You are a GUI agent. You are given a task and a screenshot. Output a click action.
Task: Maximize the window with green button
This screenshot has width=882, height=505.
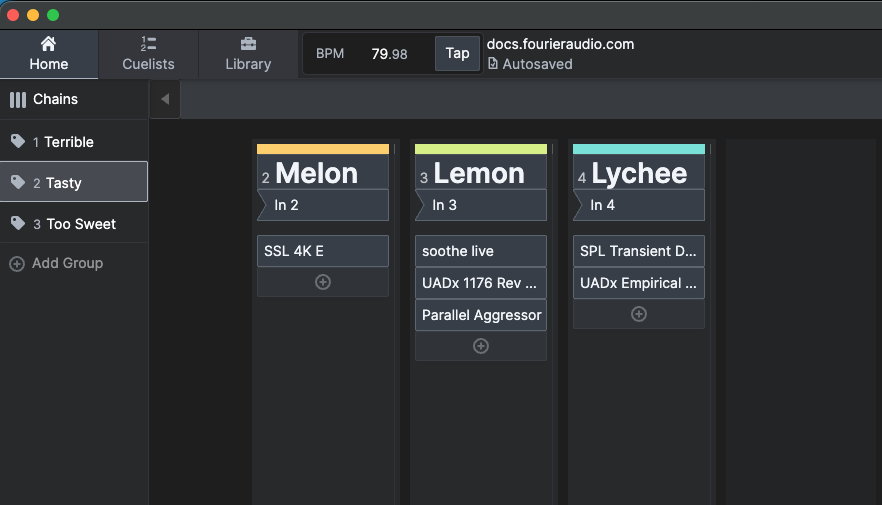53,15
